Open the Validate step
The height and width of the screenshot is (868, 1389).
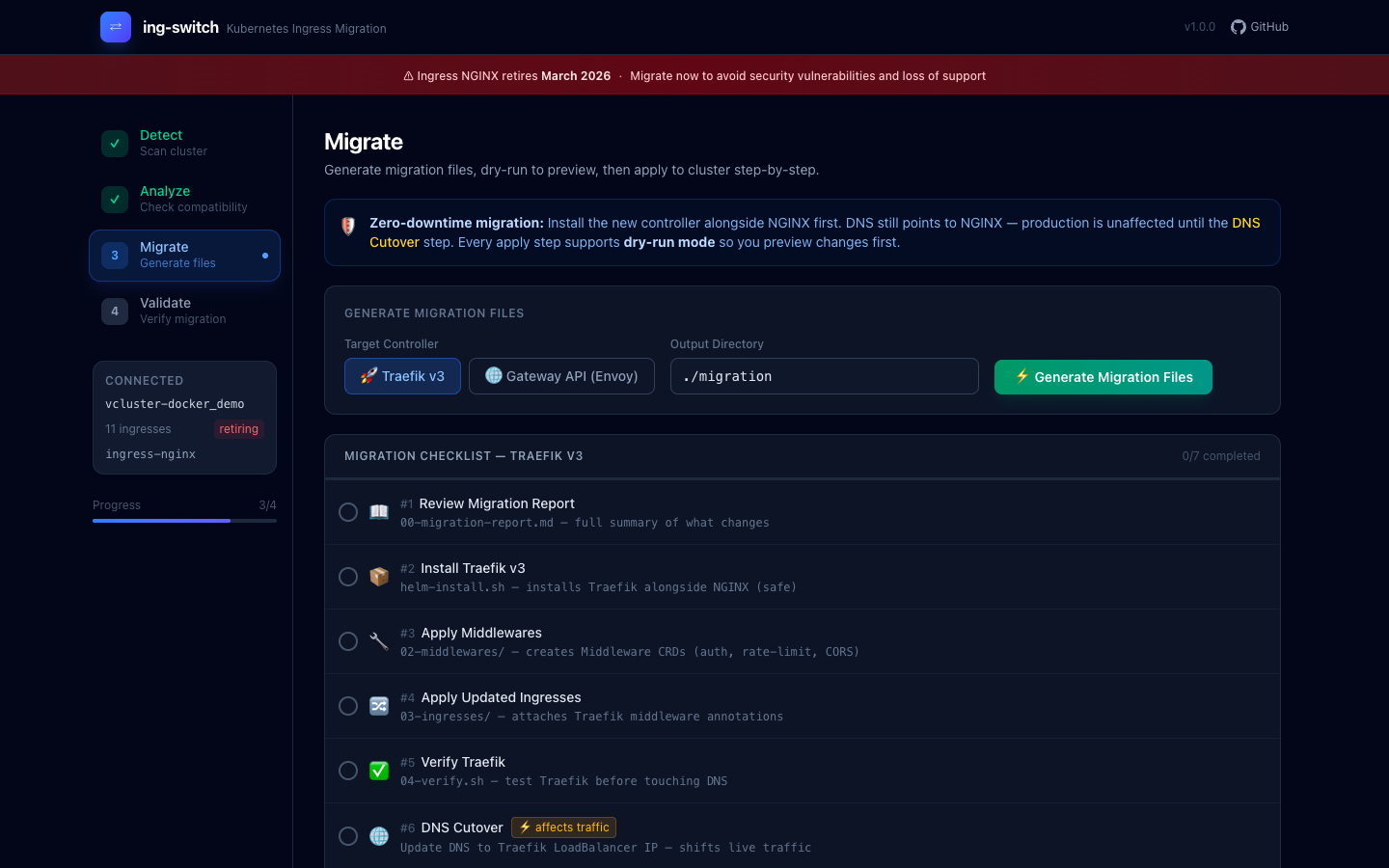[185, 312]
